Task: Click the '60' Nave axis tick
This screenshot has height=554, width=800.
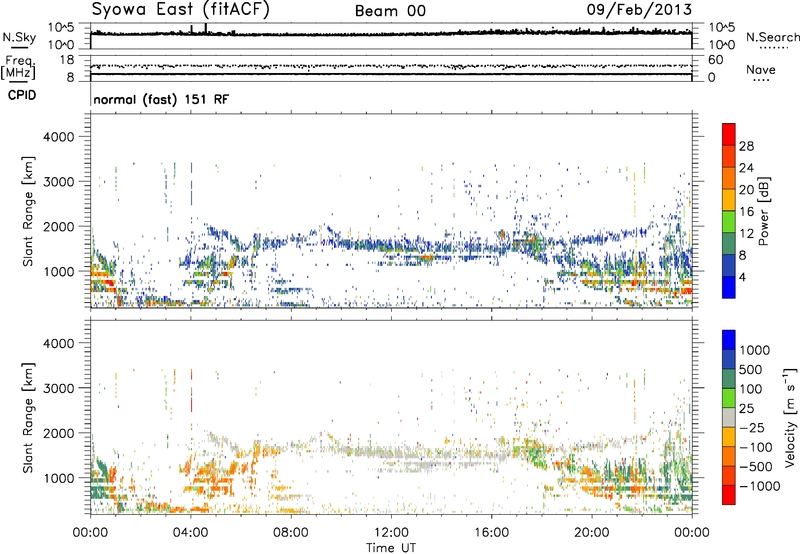Action: [x=716, y=60]
